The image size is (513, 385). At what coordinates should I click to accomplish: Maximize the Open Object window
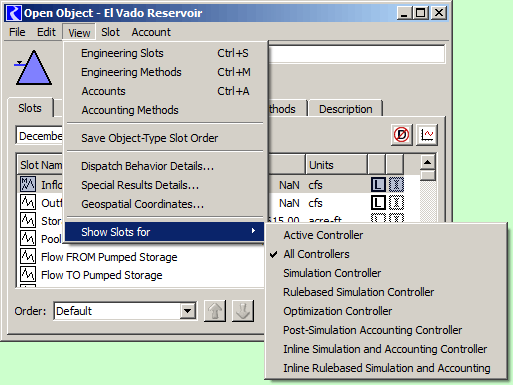tap(421, 13)
